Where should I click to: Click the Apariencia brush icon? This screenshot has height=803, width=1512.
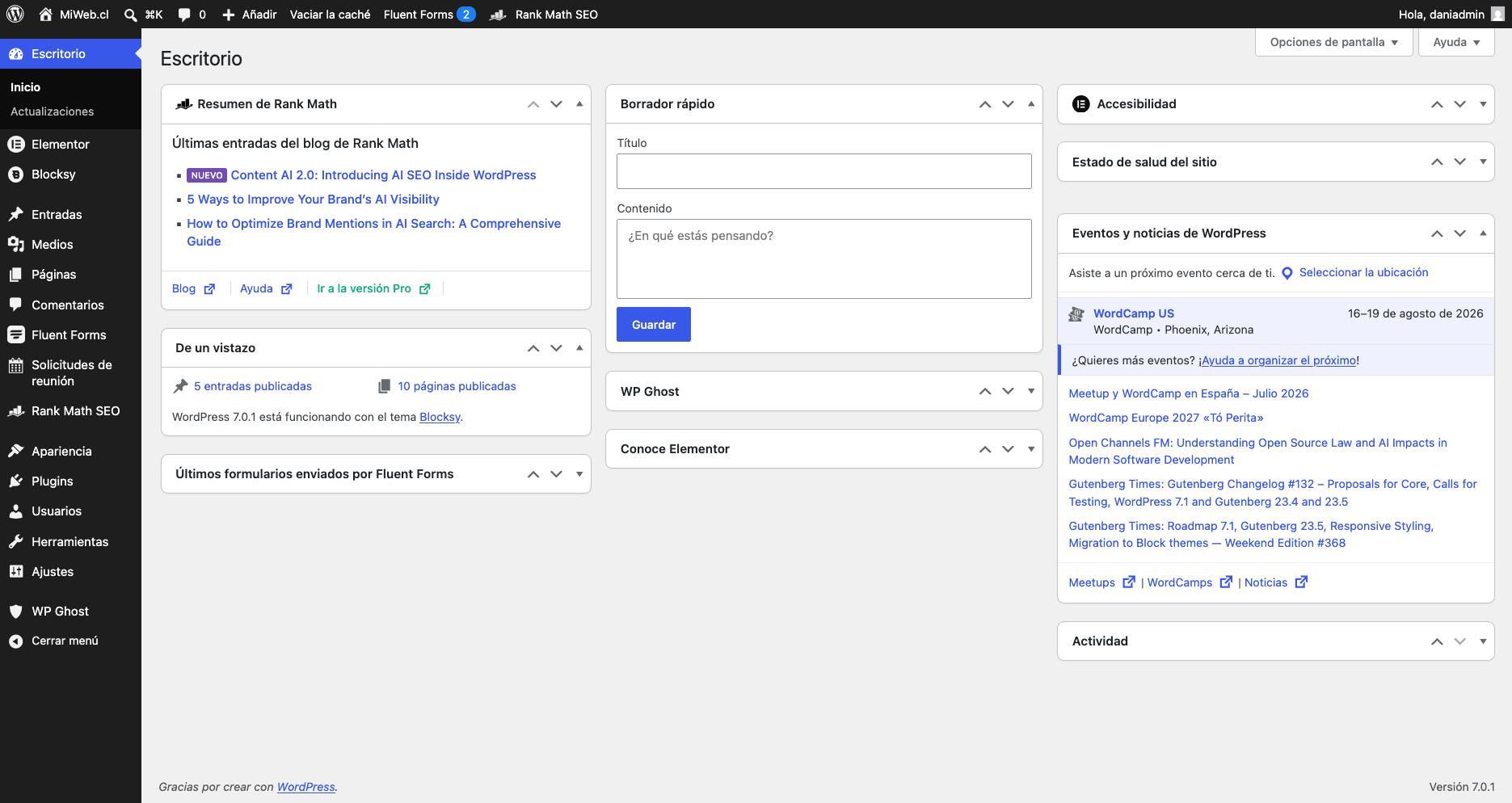pos(15,451)
